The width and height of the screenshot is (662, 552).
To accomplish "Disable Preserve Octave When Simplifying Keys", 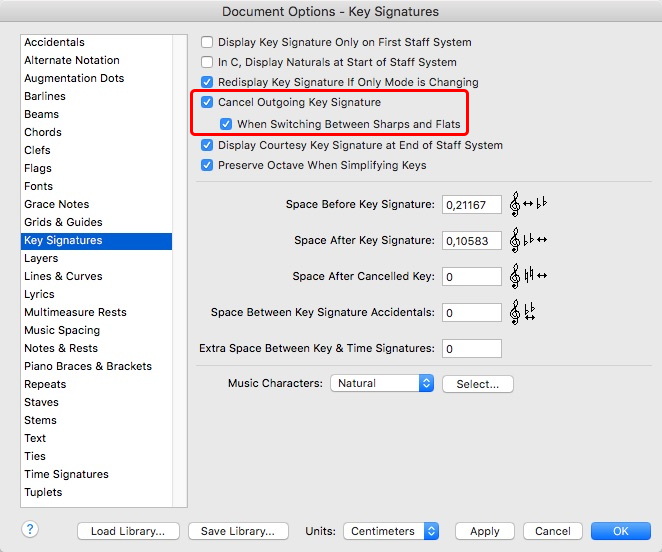I will pyautogui.click(x=207, y=165).
